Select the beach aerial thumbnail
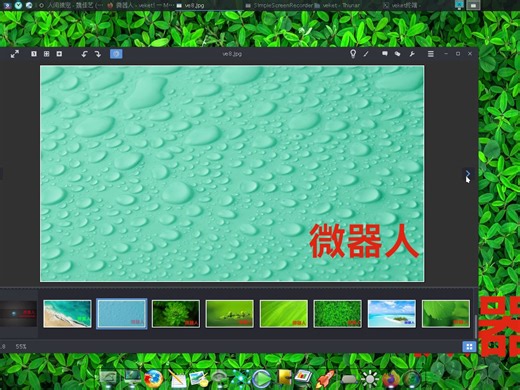 pos(67,314)
